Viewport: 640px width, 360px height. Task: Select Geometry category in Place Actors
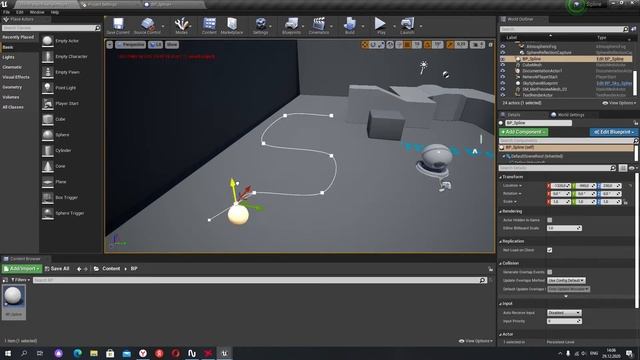pos(12,87)
